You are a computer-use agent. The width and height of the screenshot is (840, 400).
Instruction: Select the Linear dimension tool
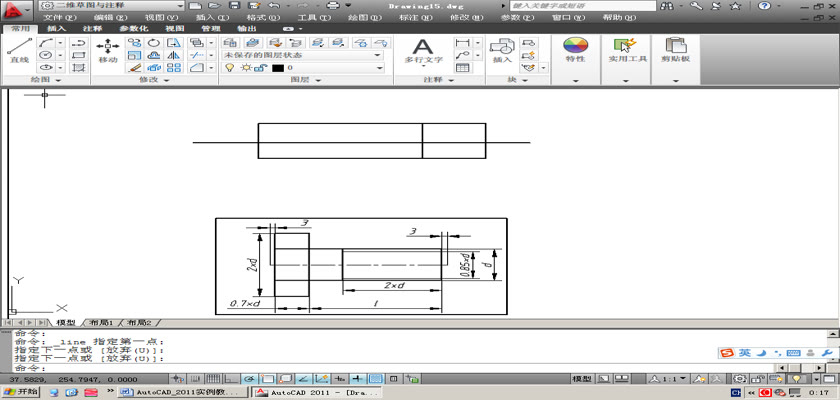tap(462, 43)
